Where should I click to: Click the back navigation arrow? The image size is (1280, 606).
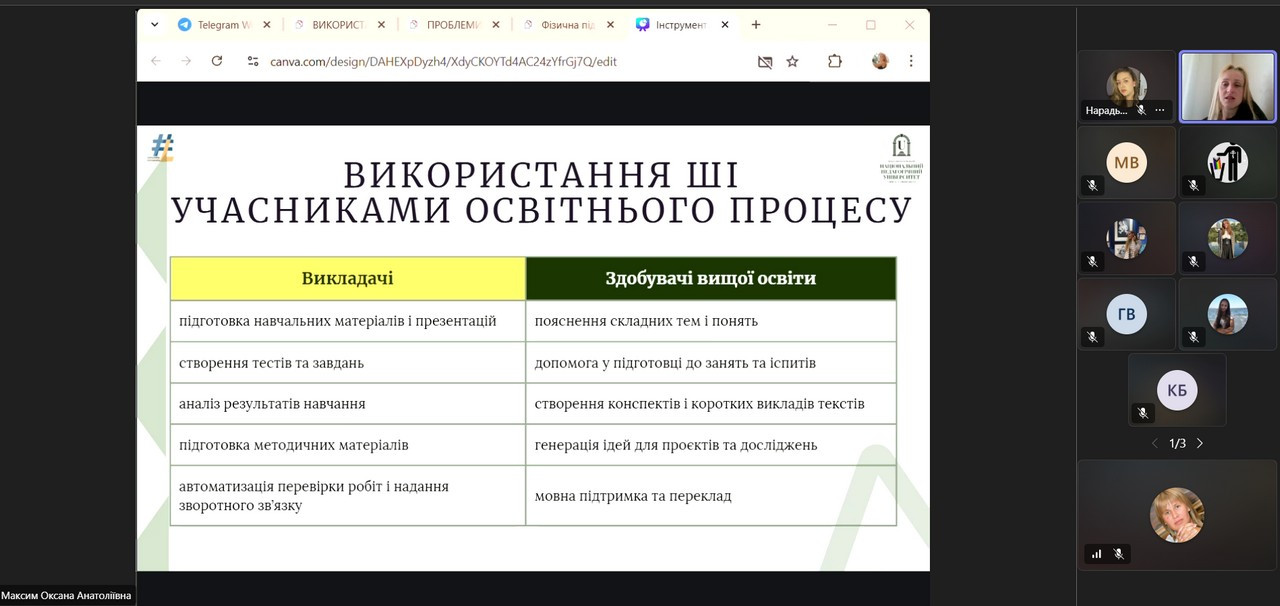coord(156,61)
